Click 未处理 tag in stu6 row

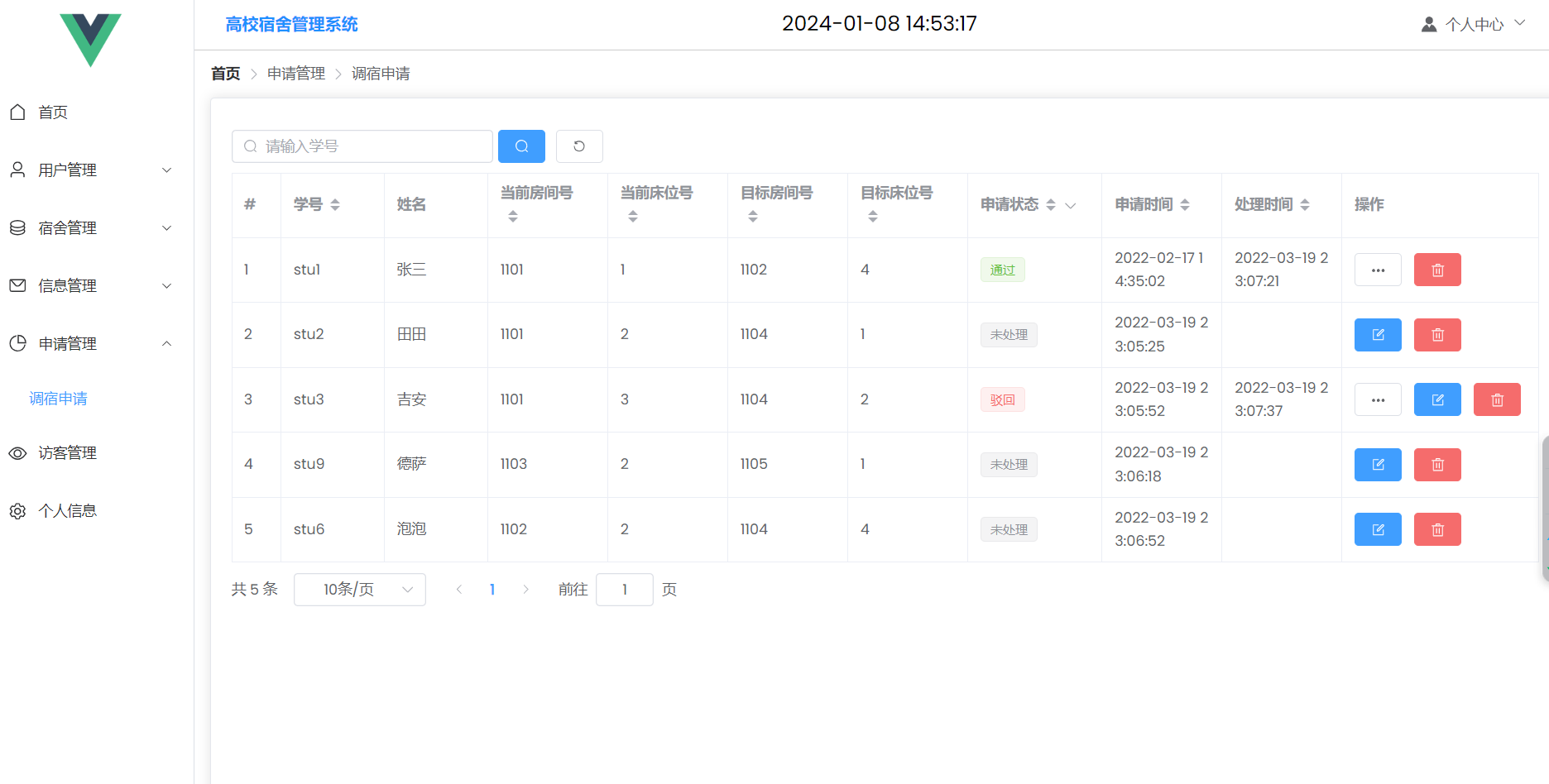[1009, 529]
